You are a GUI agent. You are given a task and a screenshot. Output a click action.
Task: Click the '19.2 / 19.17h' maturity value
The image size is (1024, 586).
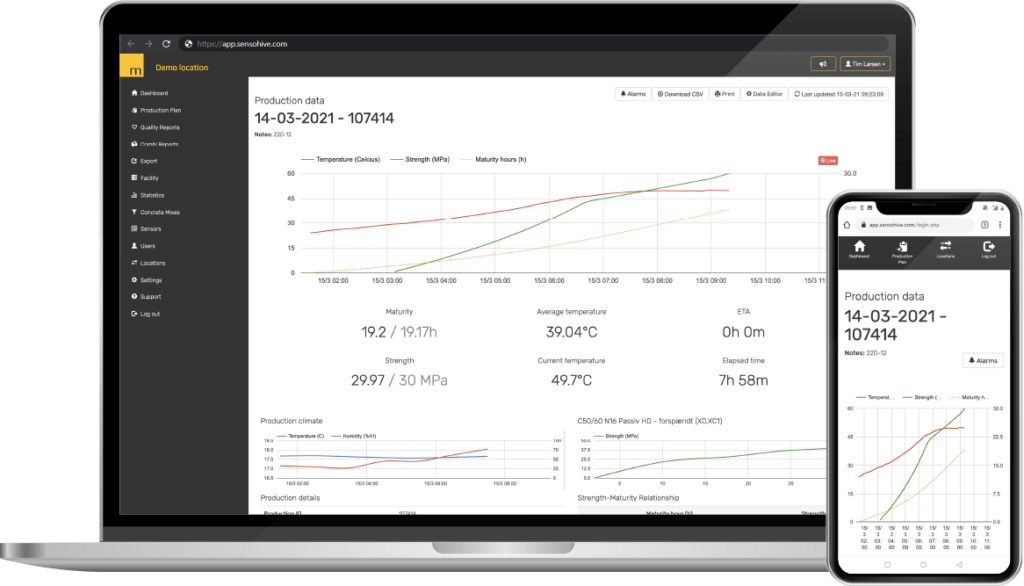[399, 332]
